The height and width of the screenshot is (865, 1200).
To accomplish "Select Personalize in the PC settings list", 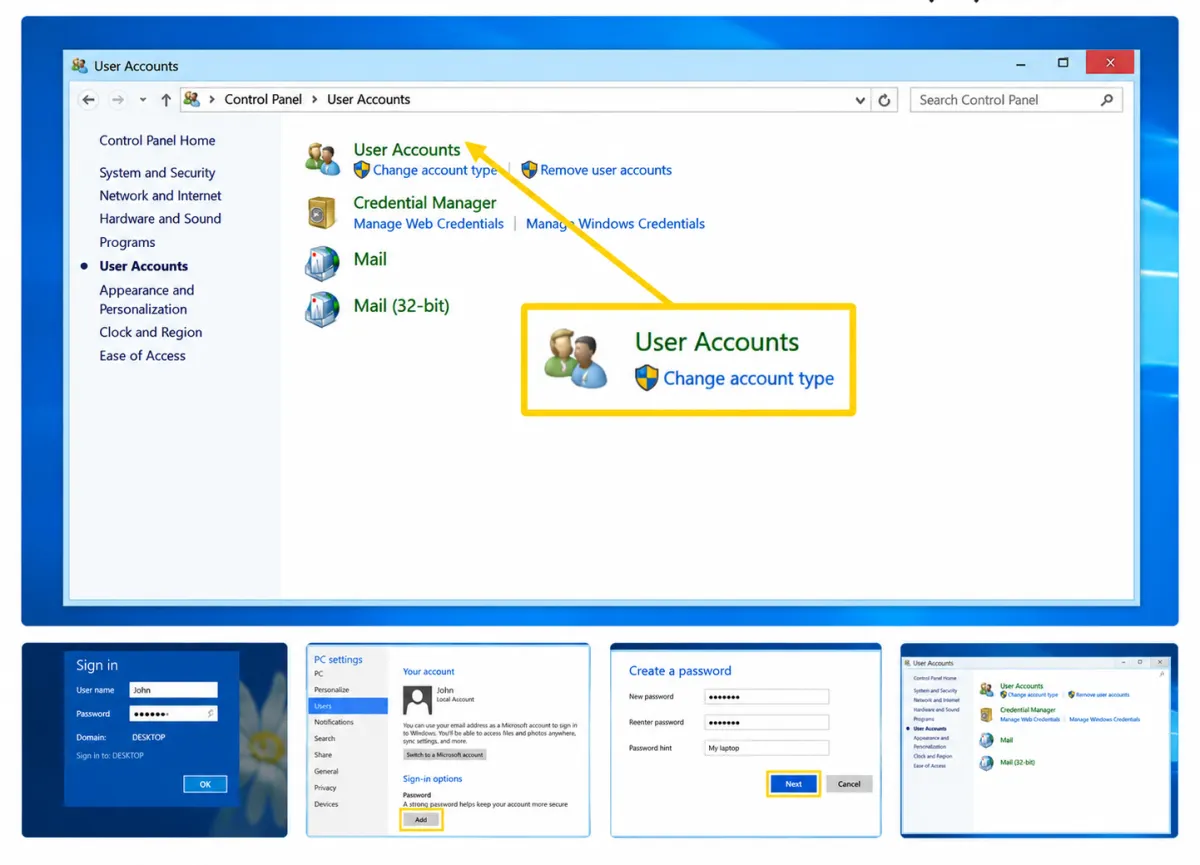I will 332,690.
